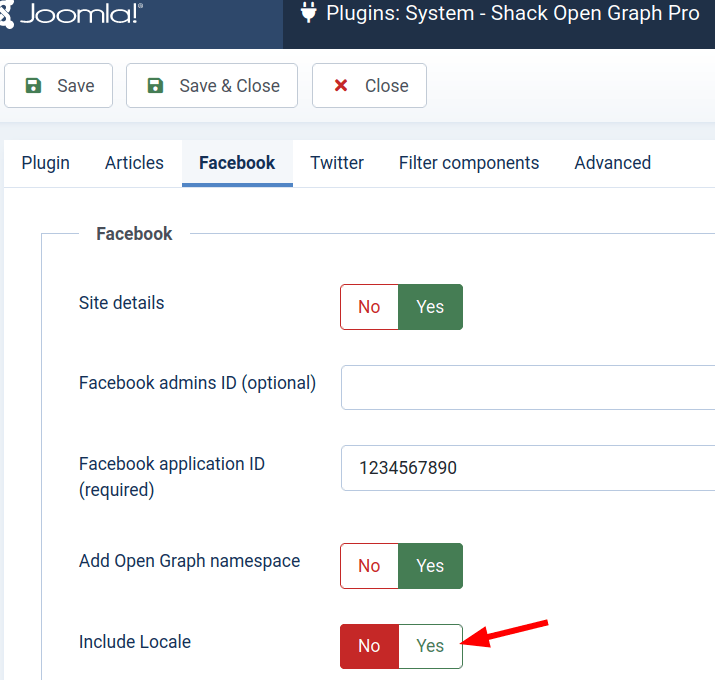The image size is (715, 680).
Task: Click the Include Locale label
Action: (x=135, y=642)
